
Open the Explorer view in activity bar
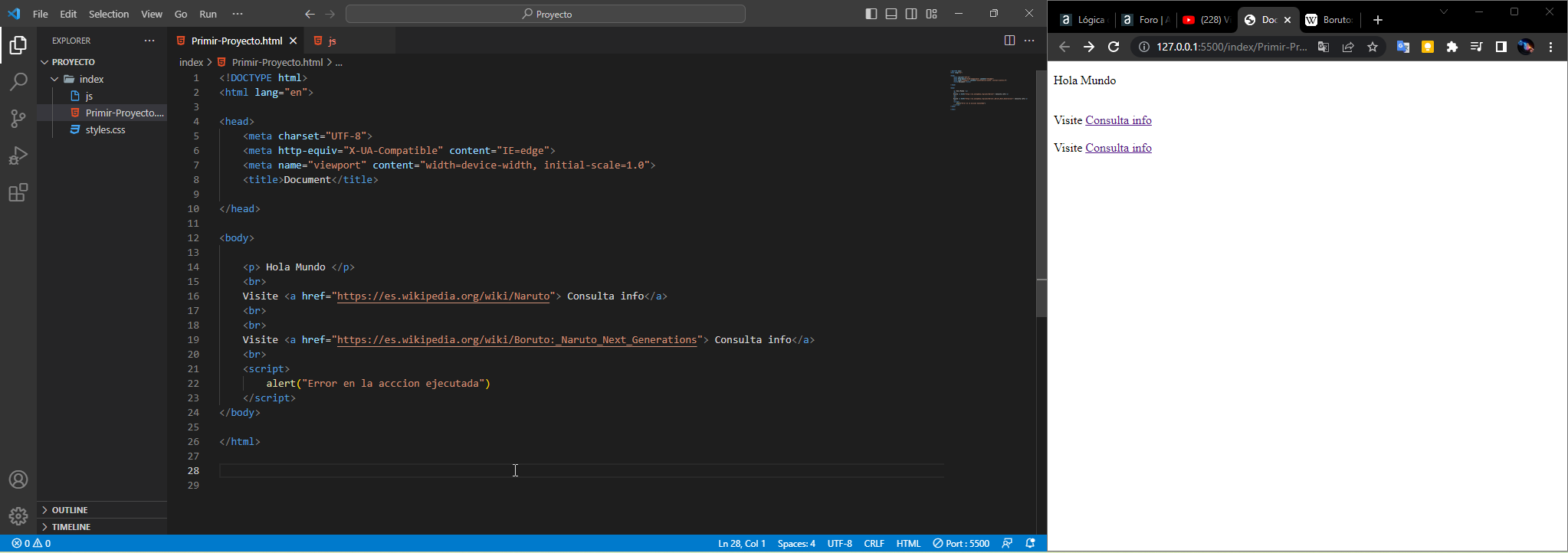coord(18,46)
